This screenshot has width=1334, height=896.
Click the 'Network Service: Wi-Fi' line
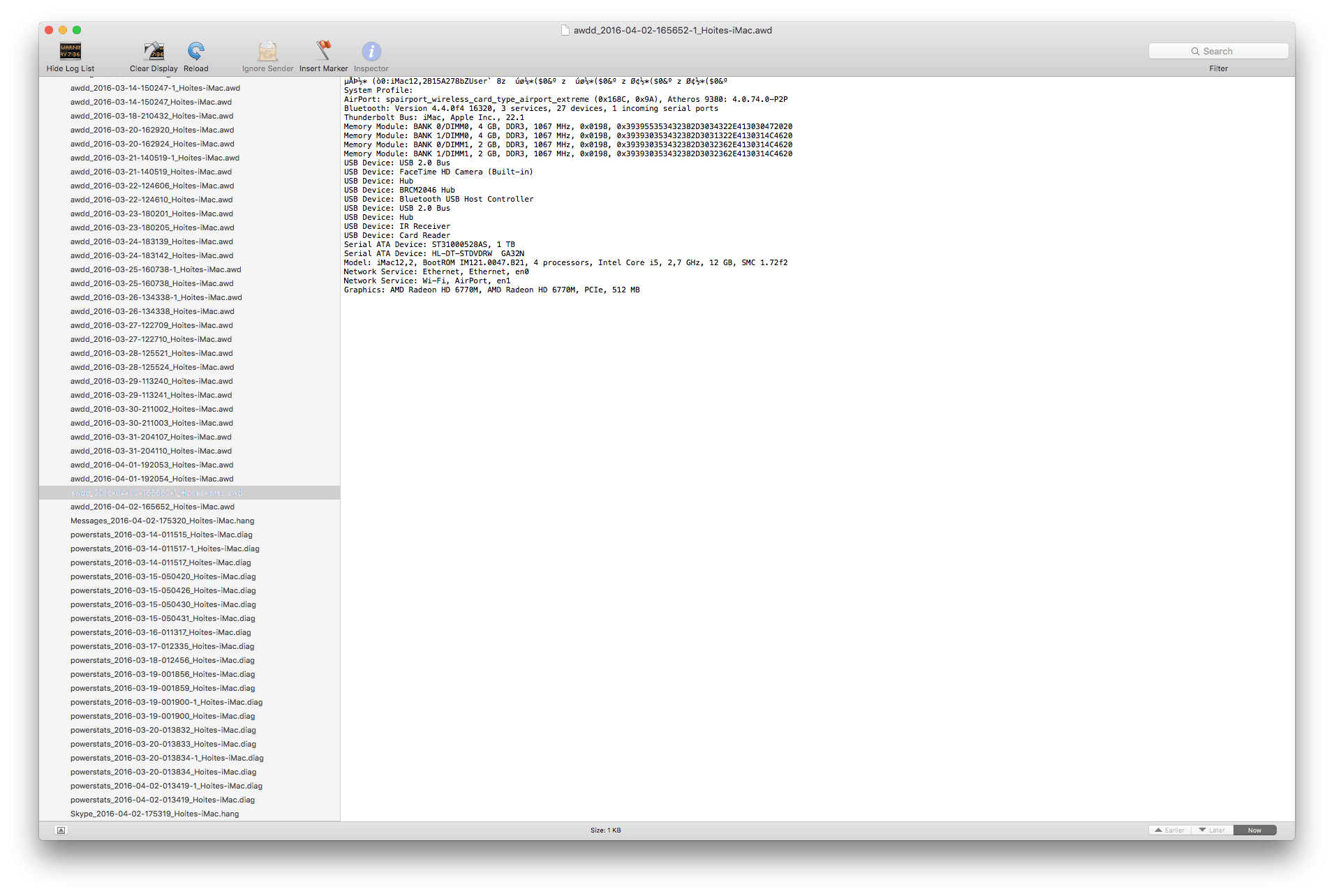click(x=427, y=281)
